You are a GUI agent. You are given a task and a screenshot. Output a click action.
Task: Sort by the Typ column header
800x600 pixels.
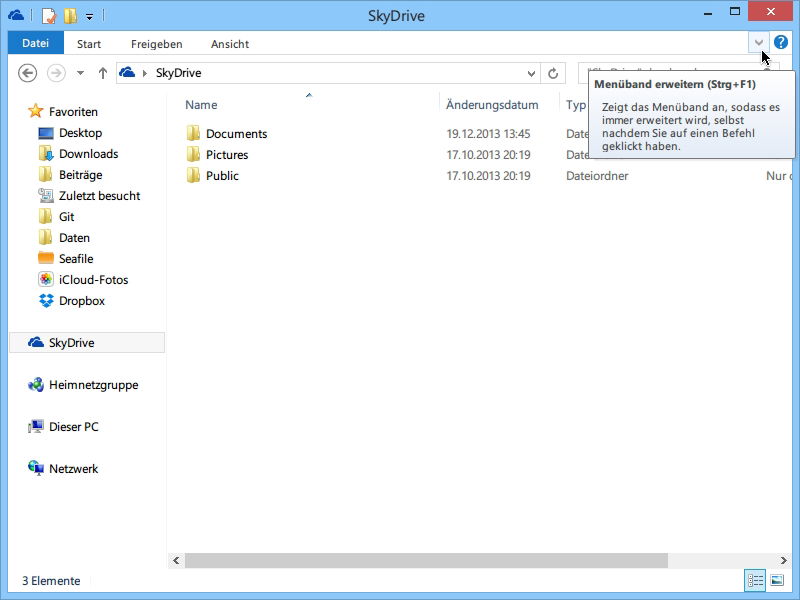[576, 105]
